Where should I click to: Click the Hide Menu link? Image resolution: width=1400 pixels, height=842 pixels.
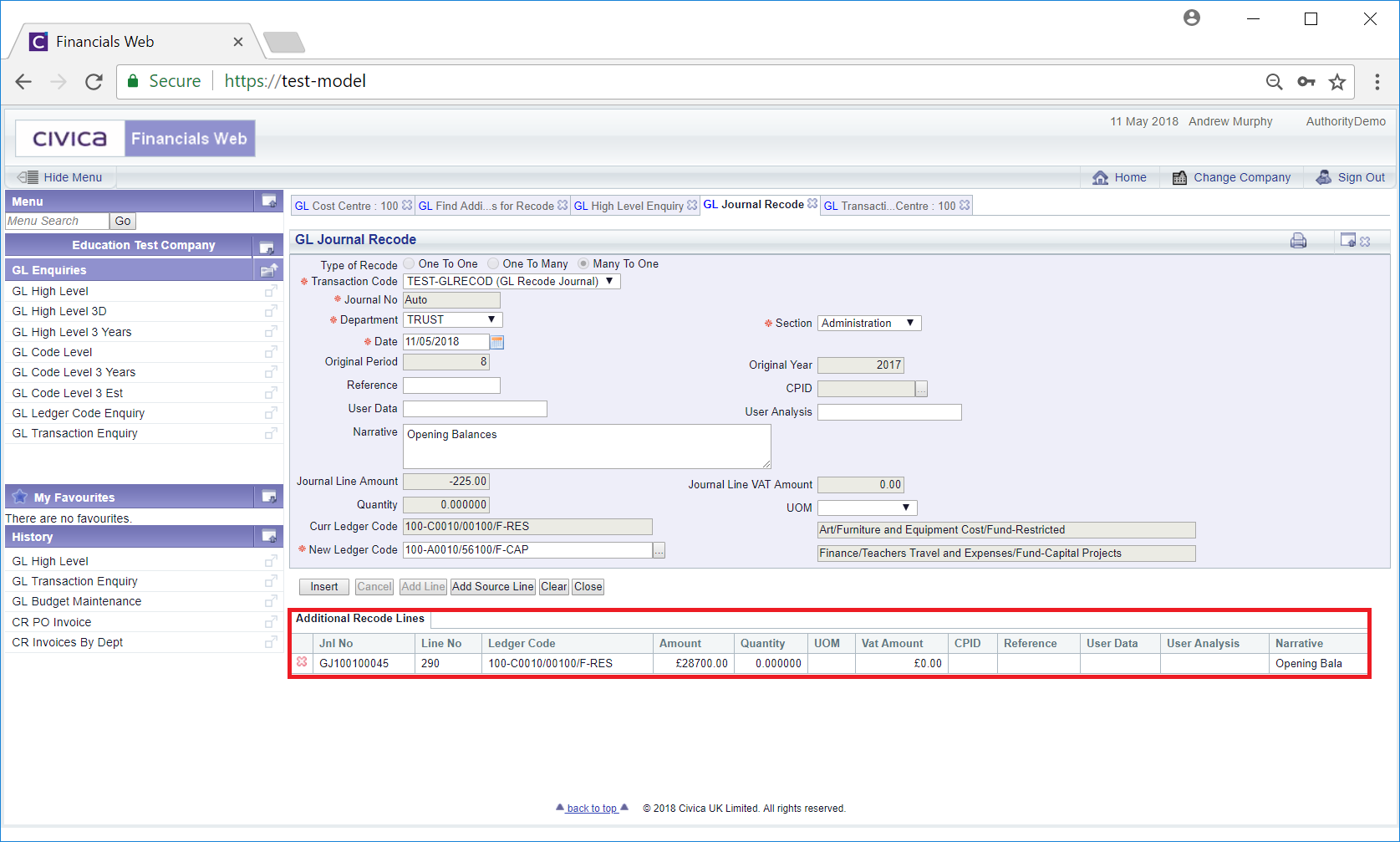(73, 177)
